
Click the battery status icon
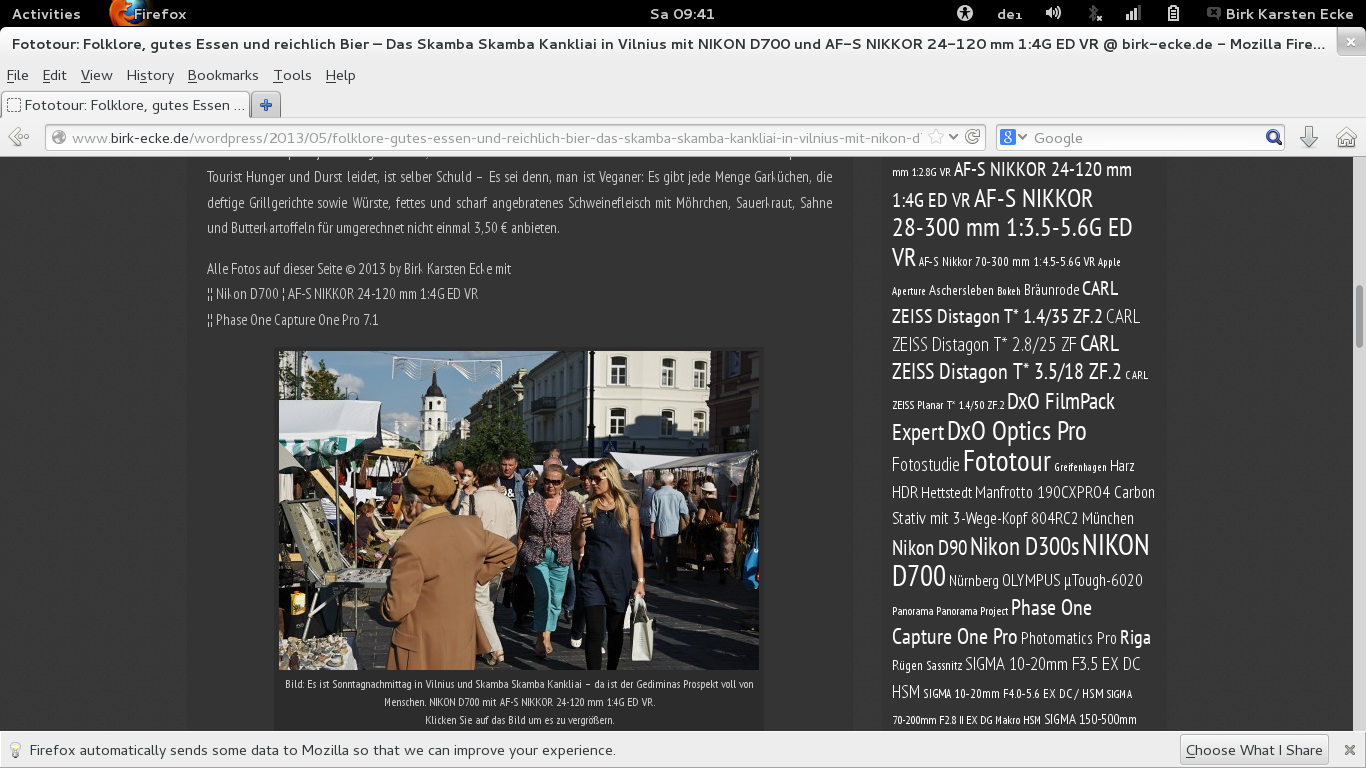pyautogui.click(x=1174, y=14)
